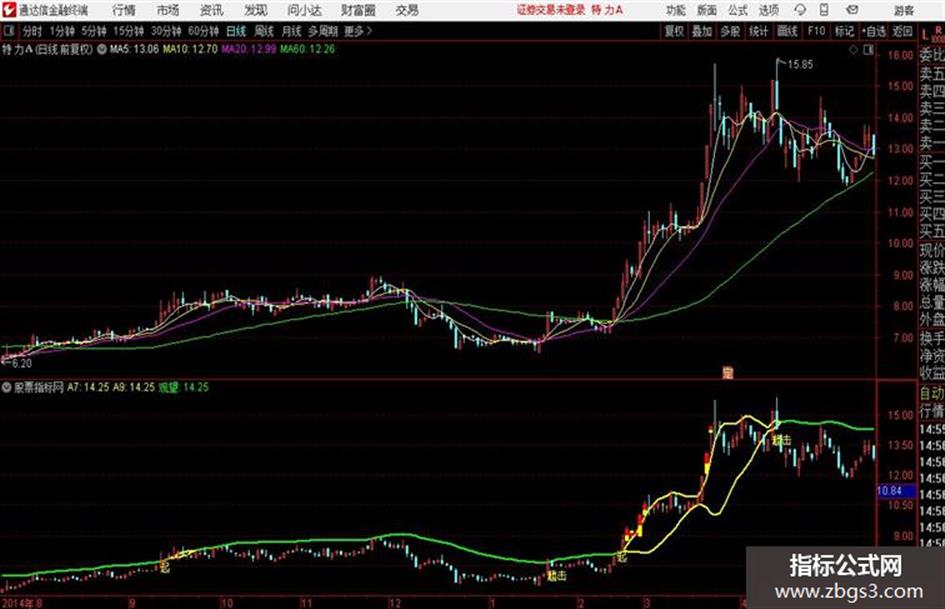Click the MA20: 12.99 indicator label
The image size is (945, 609).
(249, 49)
